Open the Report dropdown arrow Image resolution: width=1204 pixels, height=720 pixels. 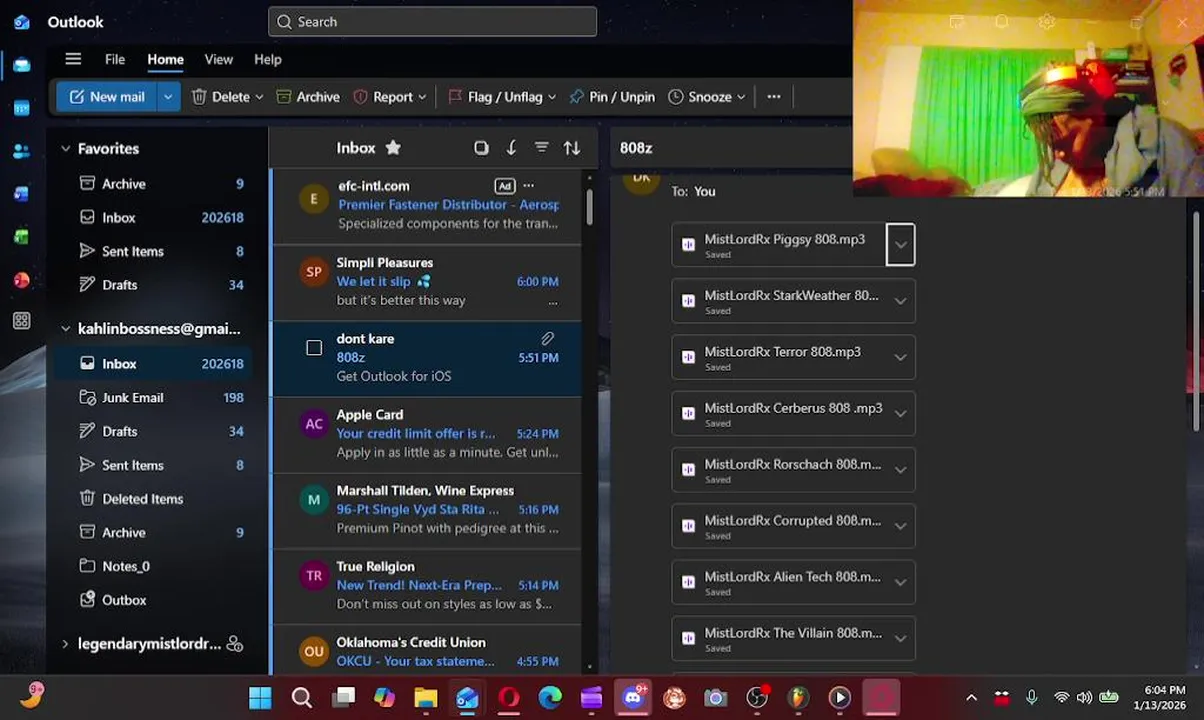click(x=422, y=97)
